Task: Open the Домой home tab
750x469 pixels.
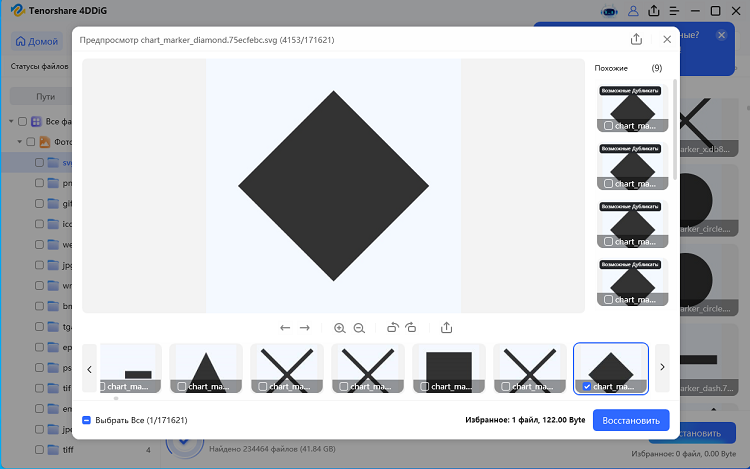Action: (x=37, y=42)
